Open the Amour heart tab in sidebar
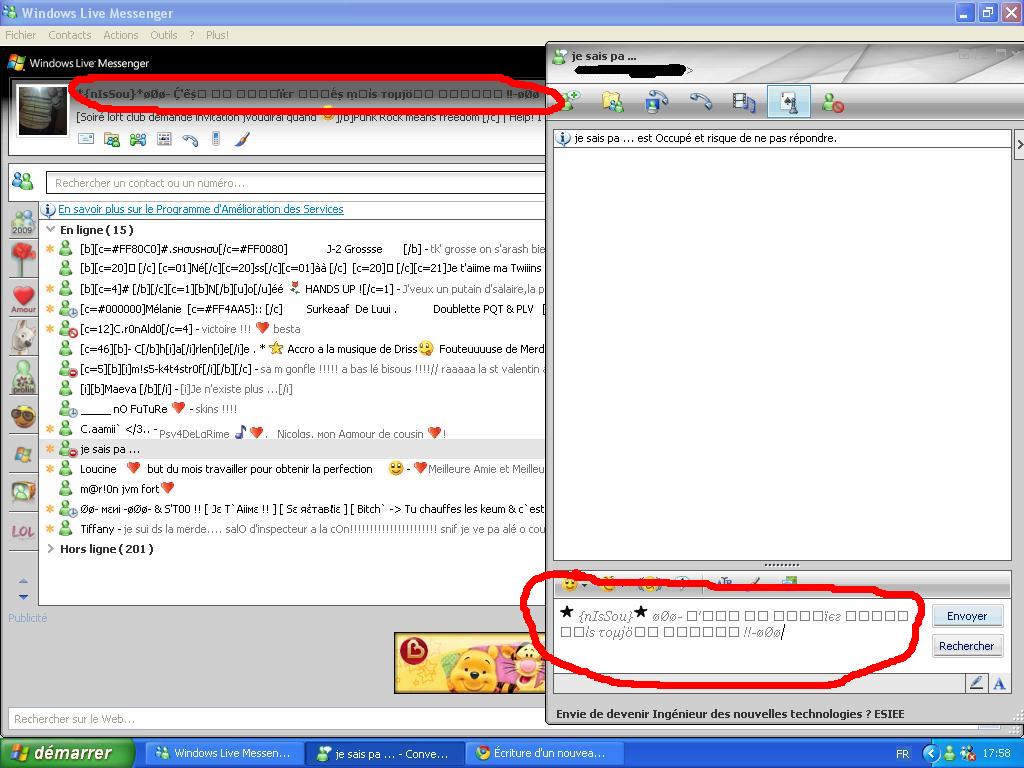 [23, 298]
